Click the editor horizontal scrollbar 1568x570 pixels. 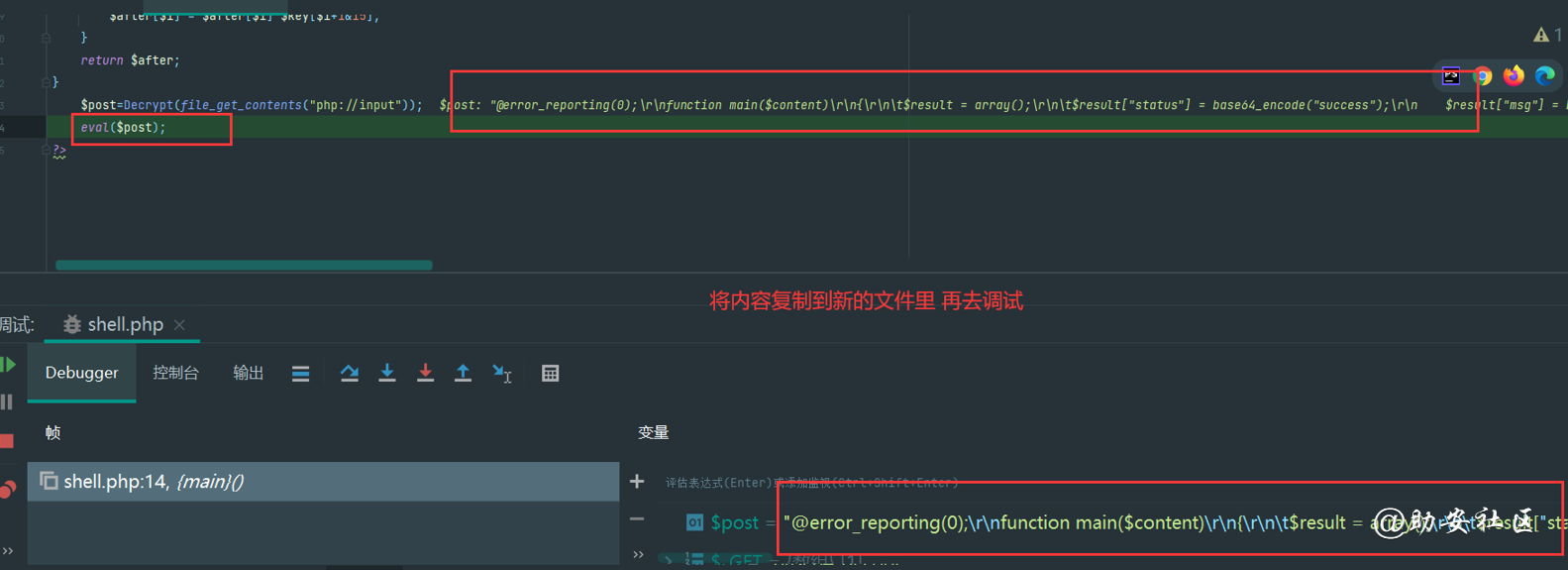[x=244, y=265]
